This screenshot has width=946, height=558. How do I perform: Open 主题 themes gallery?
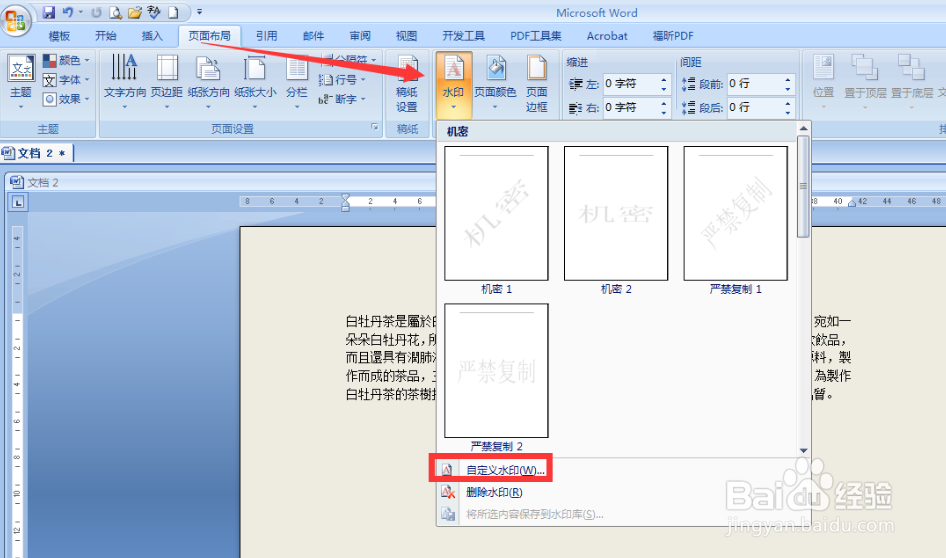point(21,82)
